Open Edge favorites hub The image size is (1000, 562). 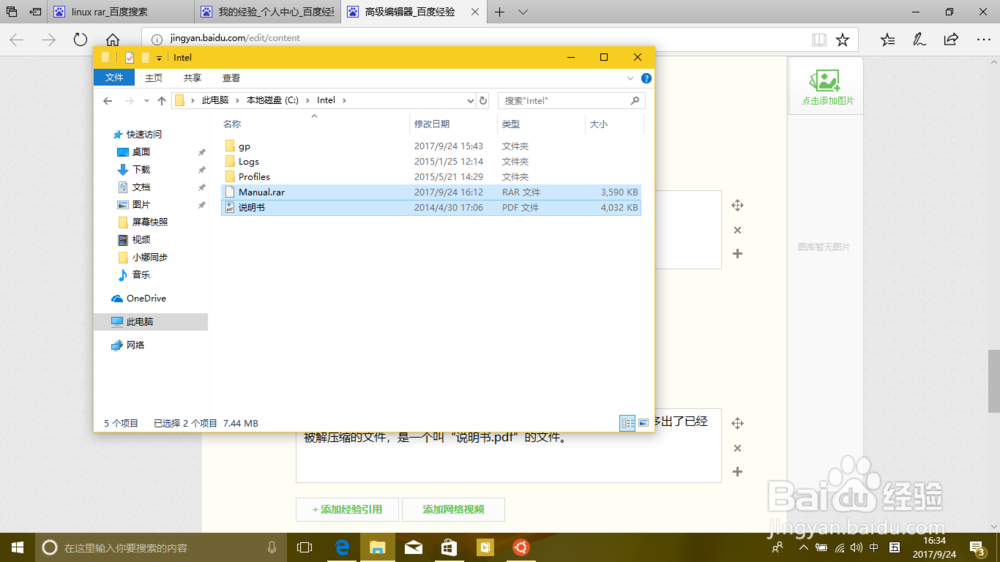887,40
